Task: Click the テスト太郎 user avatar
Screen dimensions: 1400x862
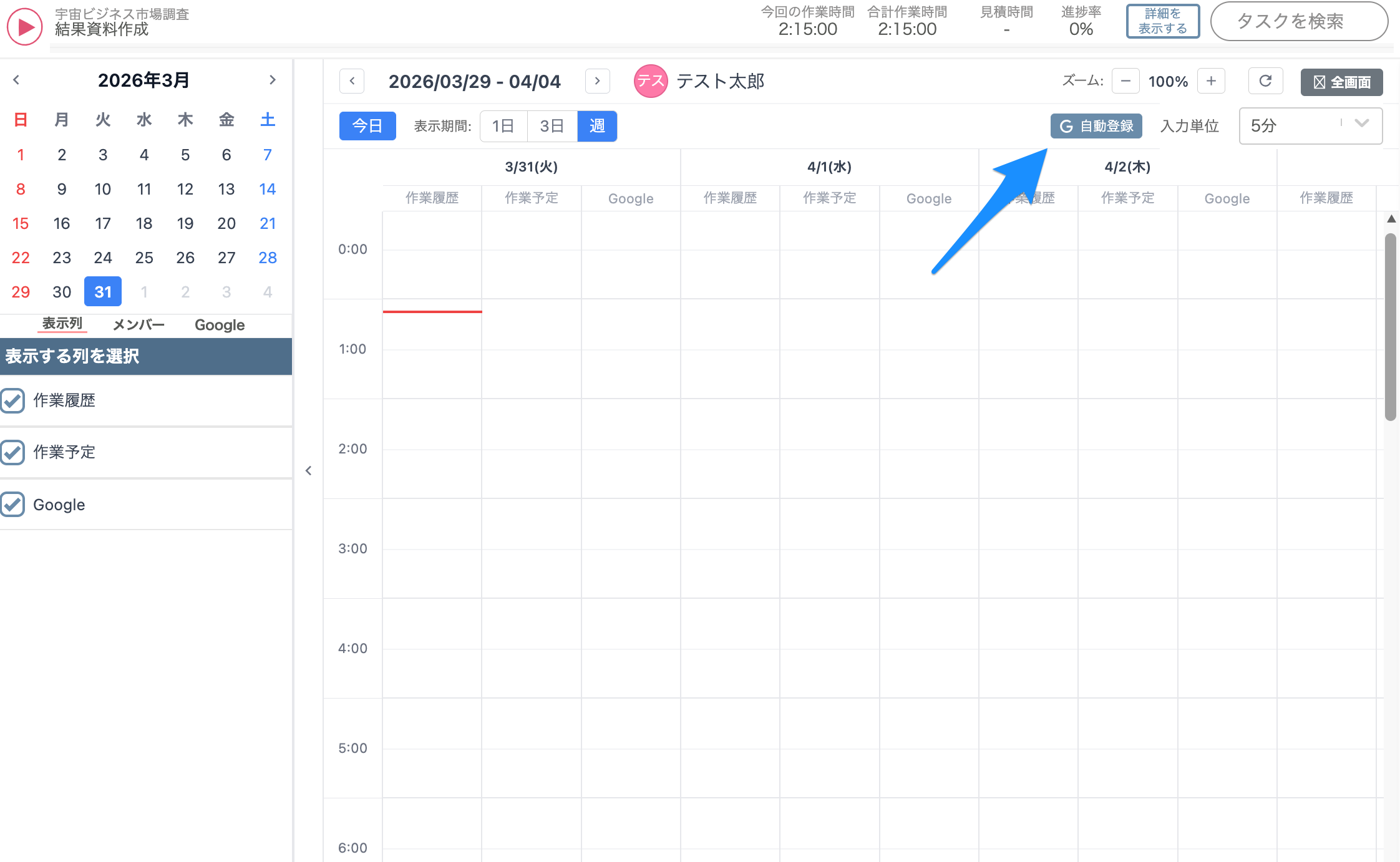Action: pos(651,81)
